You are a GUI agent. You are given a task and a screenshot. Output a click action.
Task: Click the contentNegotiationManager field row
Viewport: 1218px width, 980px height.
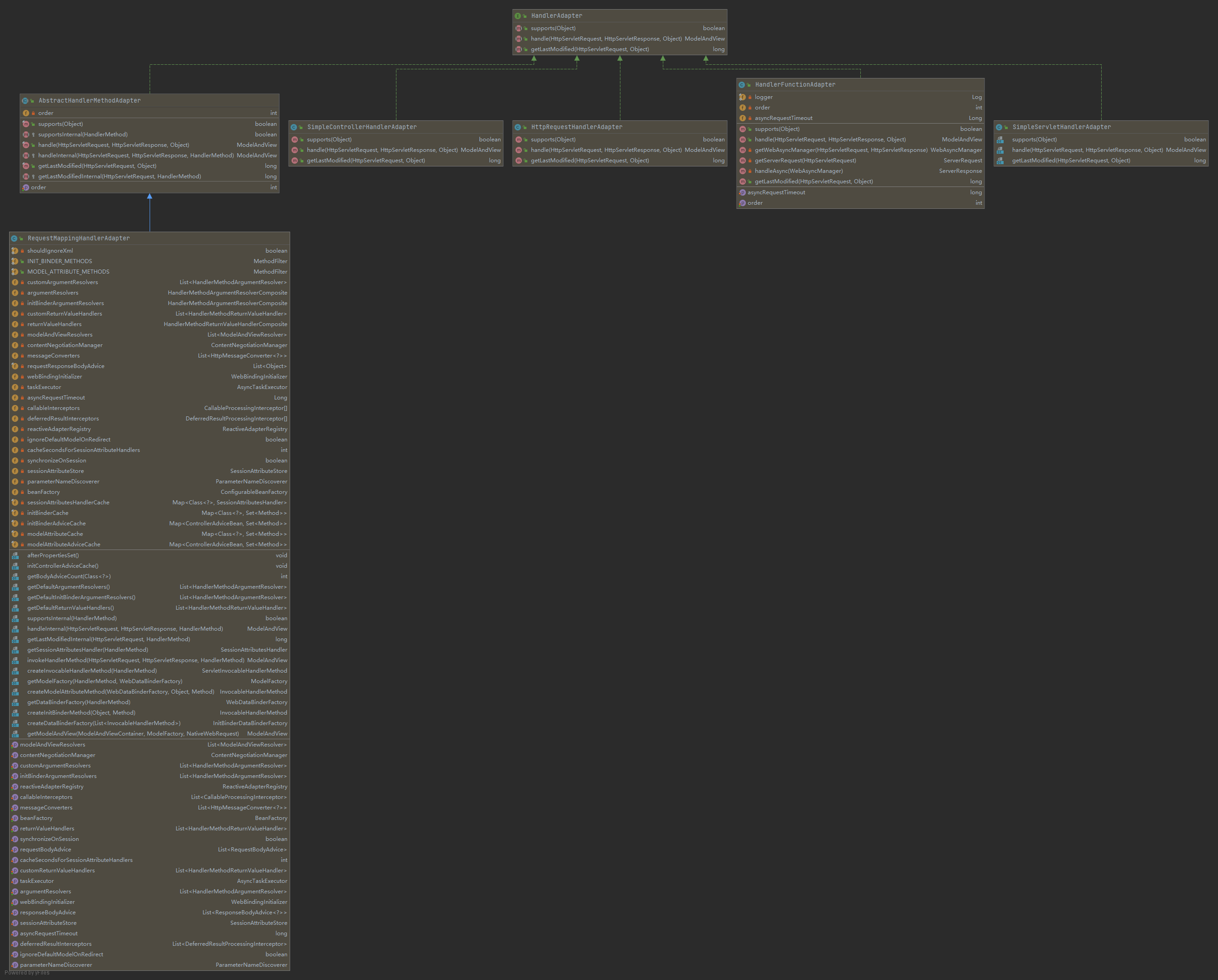click(150, 345)
